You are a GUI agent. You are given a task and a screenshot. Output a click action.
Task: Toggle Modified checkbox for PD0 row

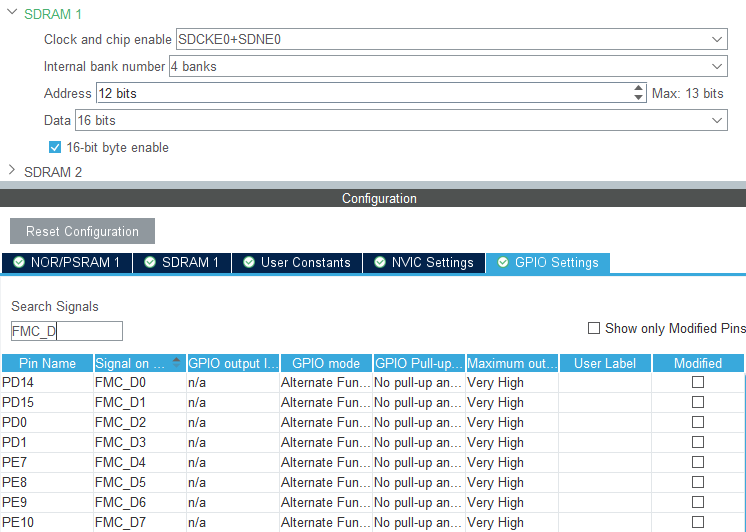[x=698, y=422]
